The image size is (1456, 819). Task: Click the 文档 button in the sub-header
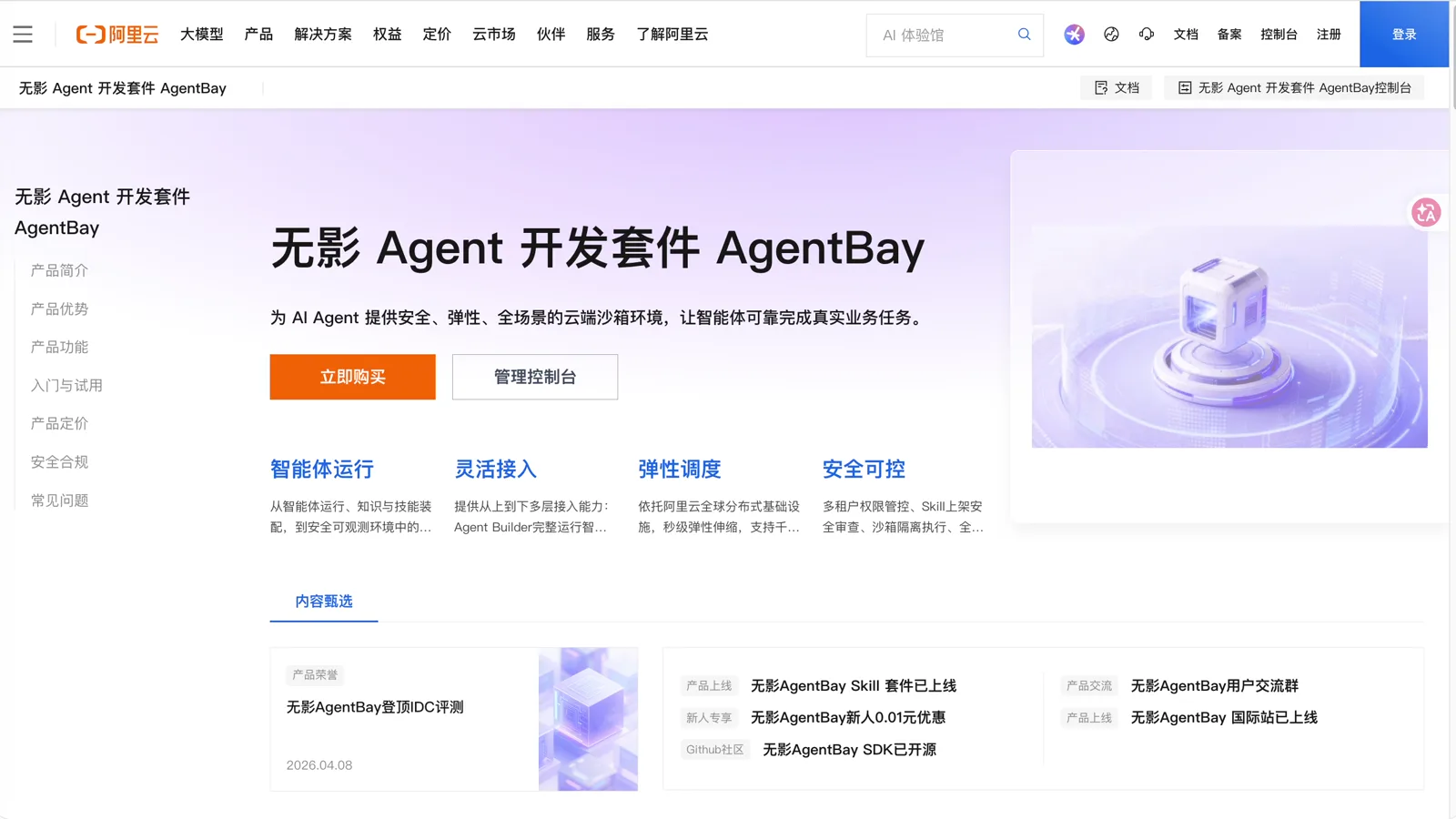[1117, 87]
